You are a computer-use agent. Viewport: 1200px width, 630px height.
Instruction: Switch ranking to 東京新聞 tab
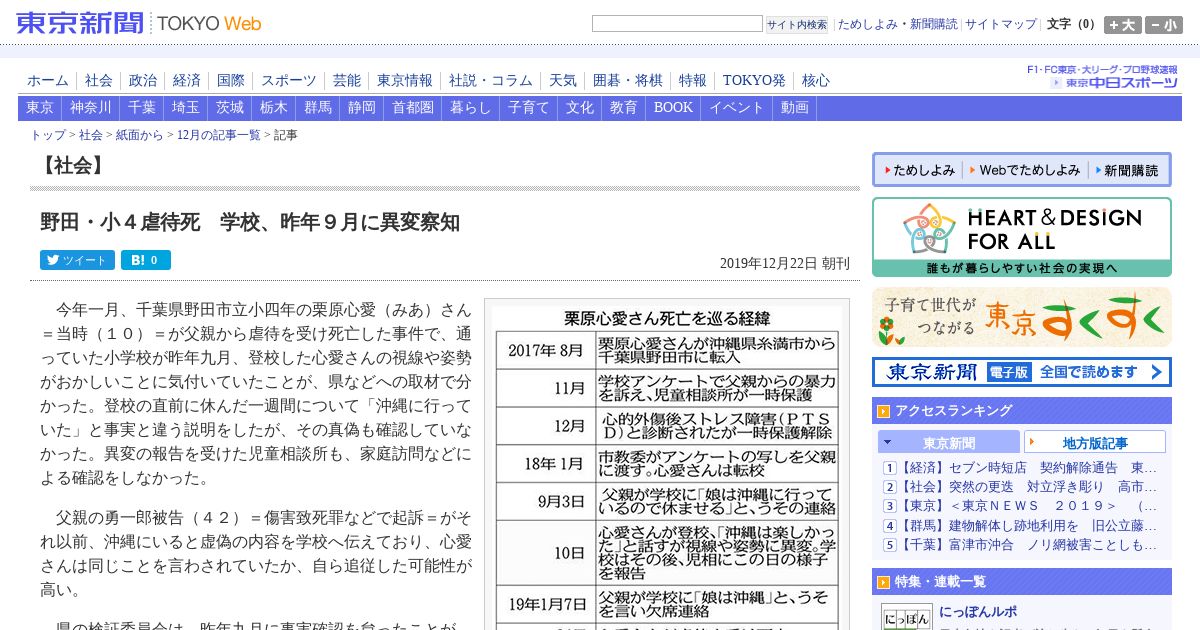[949, 442]
